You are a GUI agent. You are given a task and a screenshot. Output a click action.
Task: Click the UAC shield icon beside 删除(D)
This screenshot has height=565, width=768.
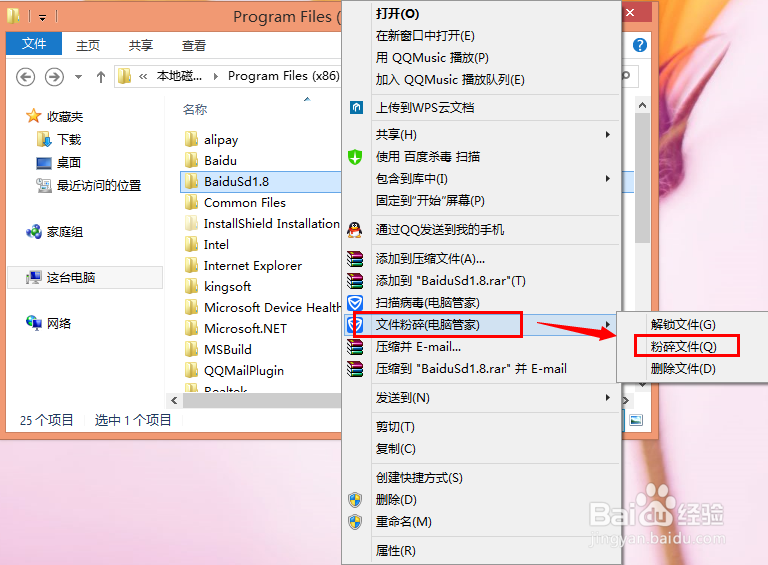point(355,500)
